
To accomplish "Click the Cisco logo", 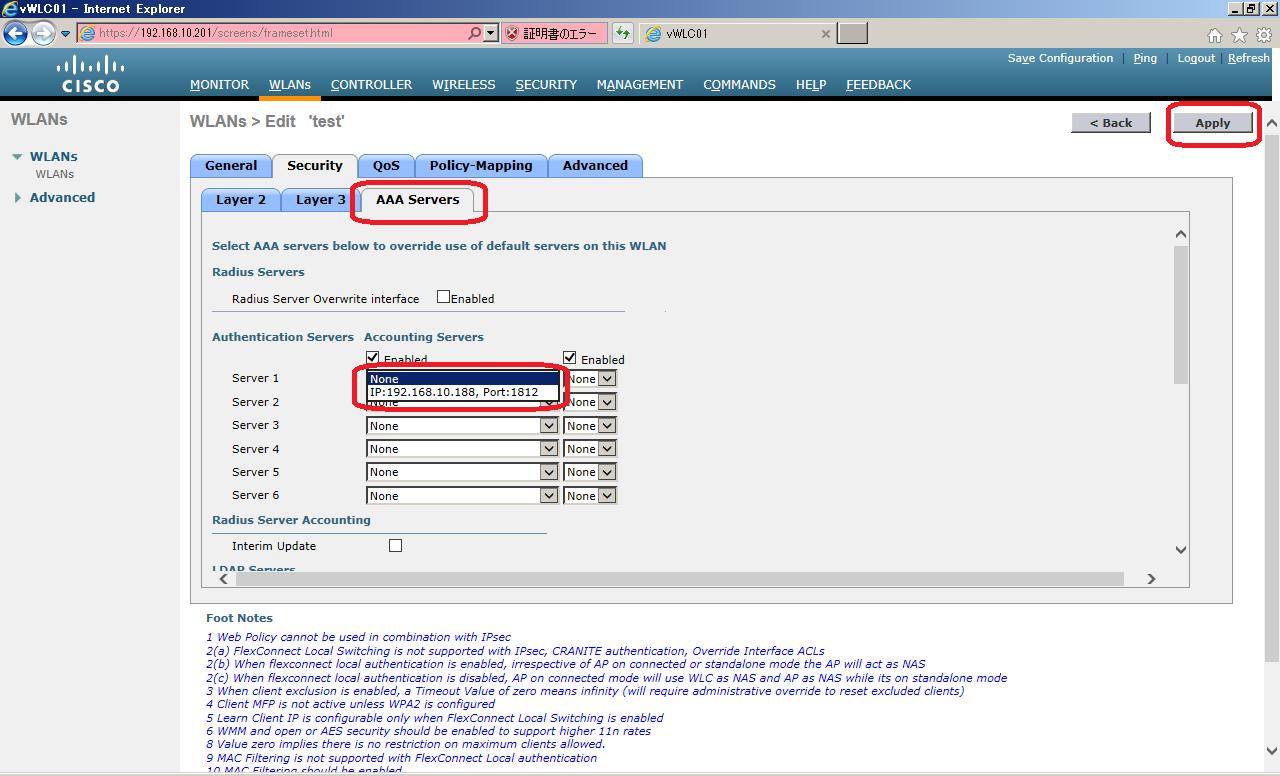I will pyautogui.click(x=90, y=74).
